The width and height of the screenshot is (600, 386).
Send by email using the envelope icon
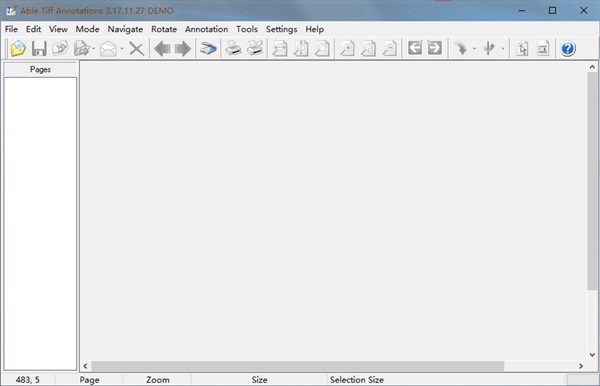coord(108,49)
